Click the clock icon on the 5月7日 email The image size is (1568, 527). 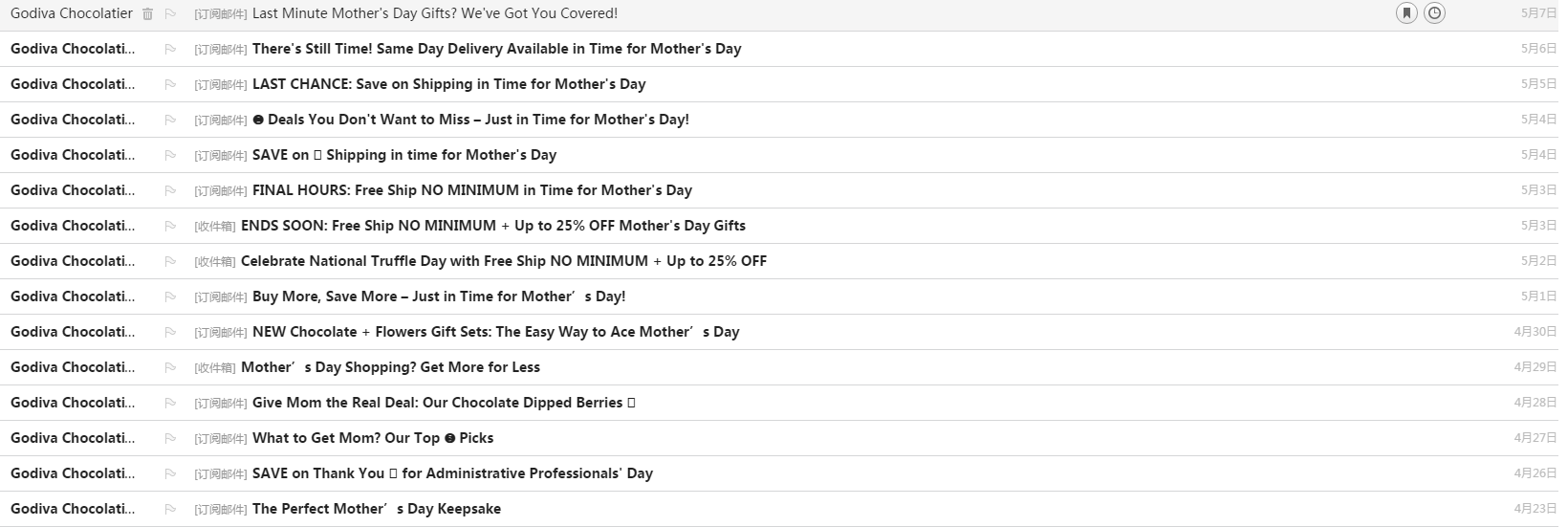[1434, 13]
